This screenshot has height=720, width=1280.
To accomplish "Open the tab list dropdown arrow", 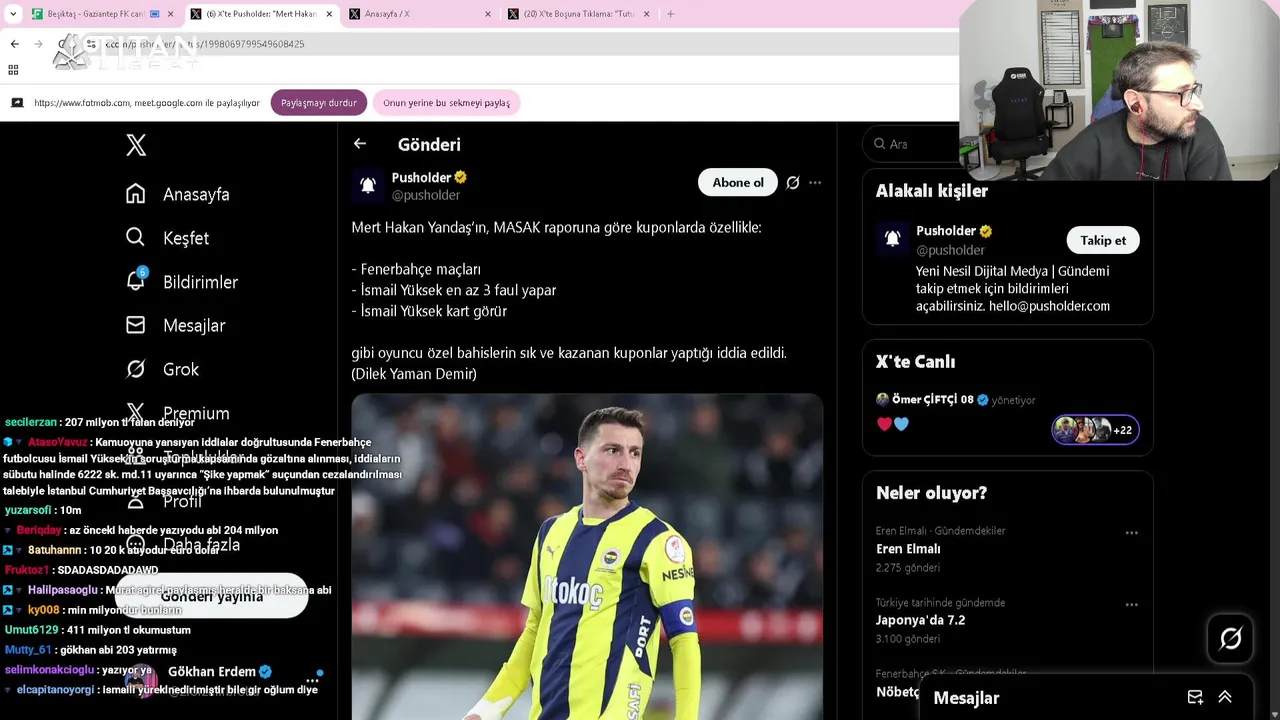I will [x=13, y=14].
